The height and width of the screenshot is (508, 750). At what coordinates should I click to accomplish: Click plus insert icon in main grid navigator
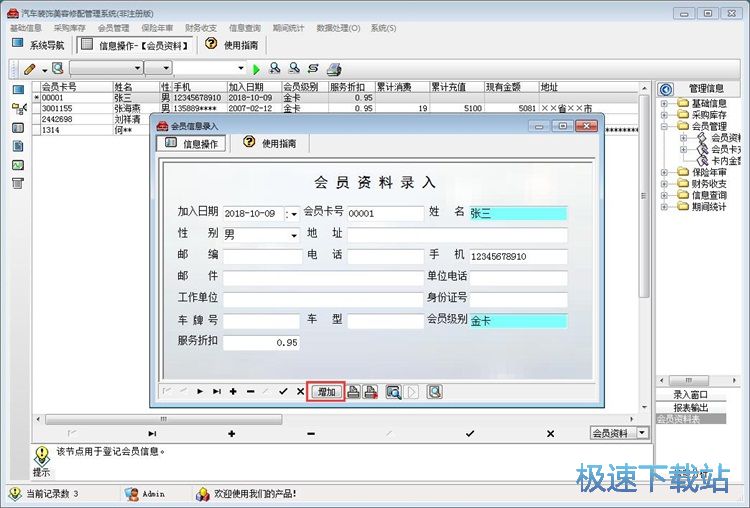232,434
